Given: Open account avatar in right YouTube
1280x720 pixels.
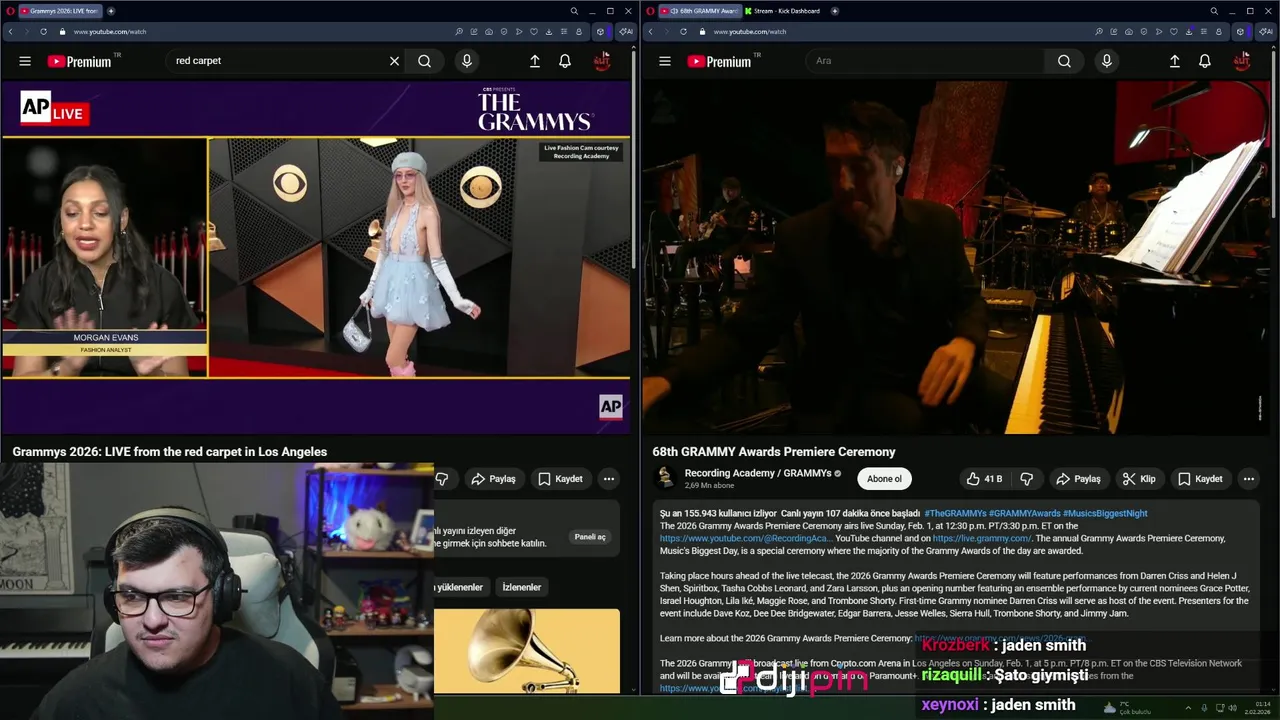Looking at the screenshot, I should [1242, 61].
